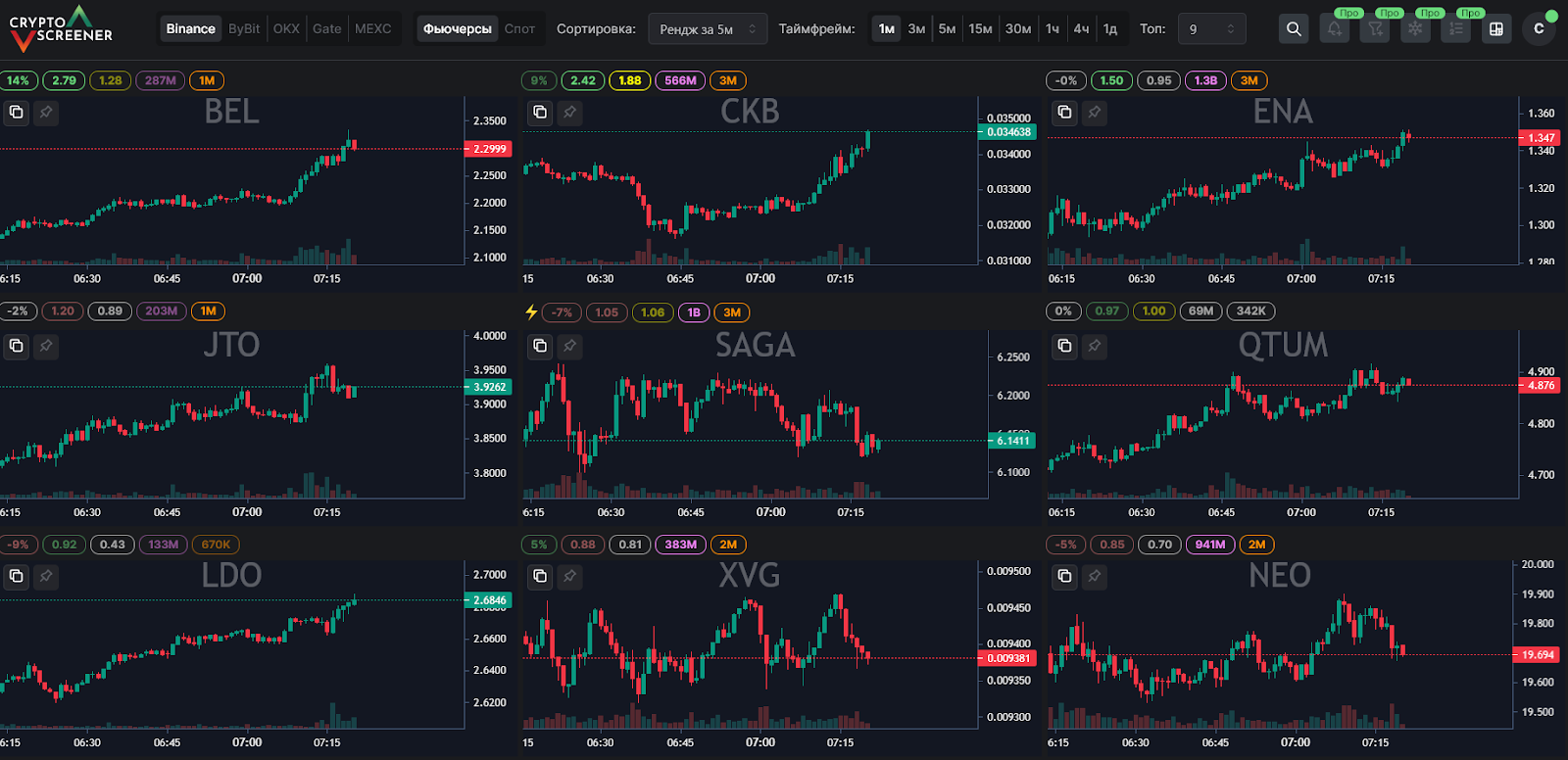
Task: Select the Binance exchange tab
Action: 190,29
